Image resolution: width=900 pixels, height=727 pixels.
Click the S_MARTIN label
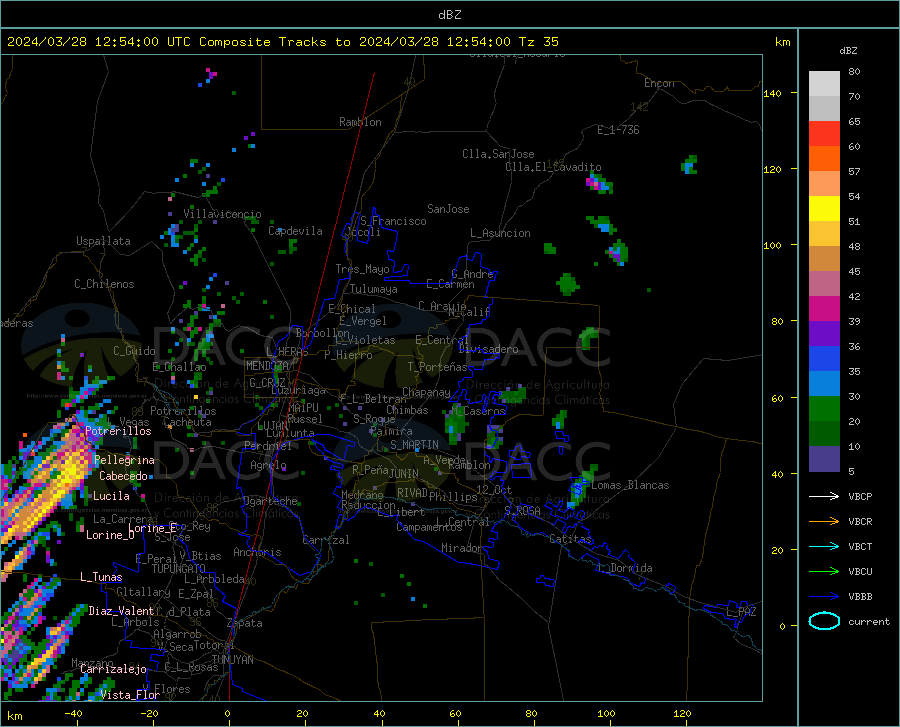pyautogui.click(x=414, y=445)
